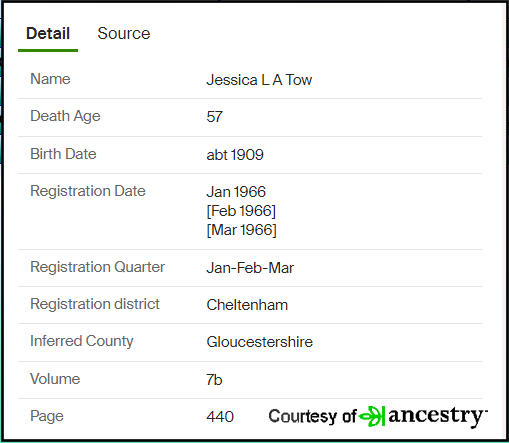Click the Name field label
Image resolution: width=509 pixels, height=443 pixels.
click(50, 79)
